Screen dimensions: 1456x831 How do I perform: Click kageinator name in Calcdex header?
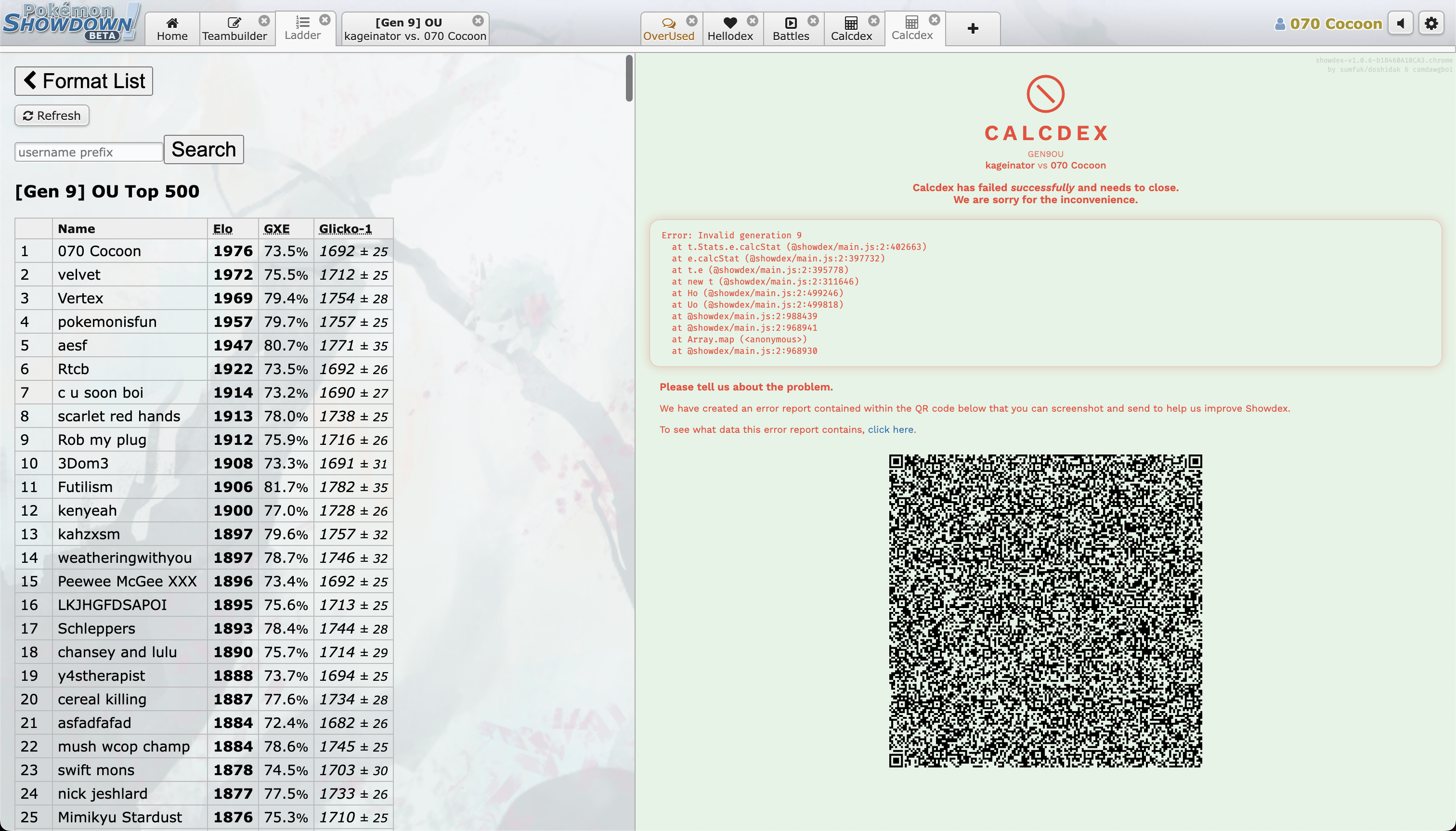(1009, 166)
